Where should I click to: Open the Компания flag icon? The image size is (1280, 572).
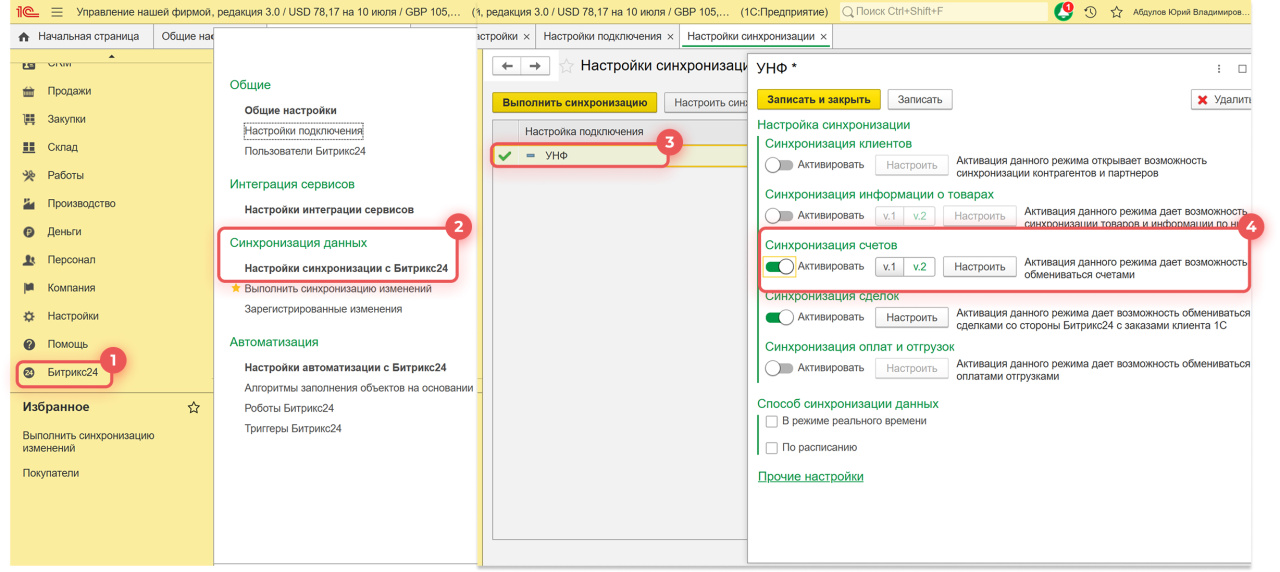[x=29, y=288]
